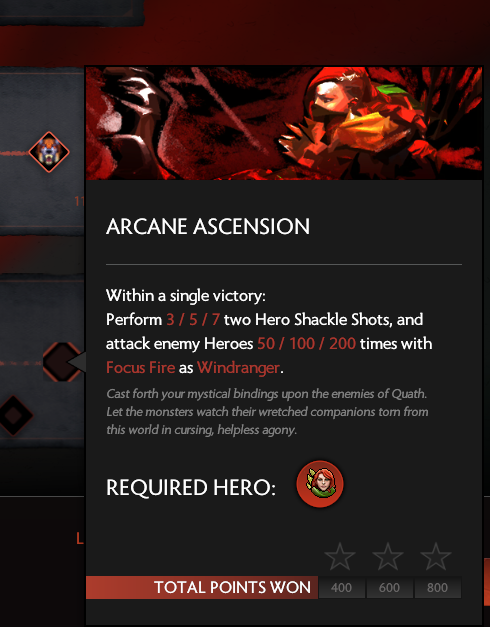Click the Focus Fire ability link
The width and height of the screenshot is (490, 627).
pyautogui.click(x=140, y=367)
